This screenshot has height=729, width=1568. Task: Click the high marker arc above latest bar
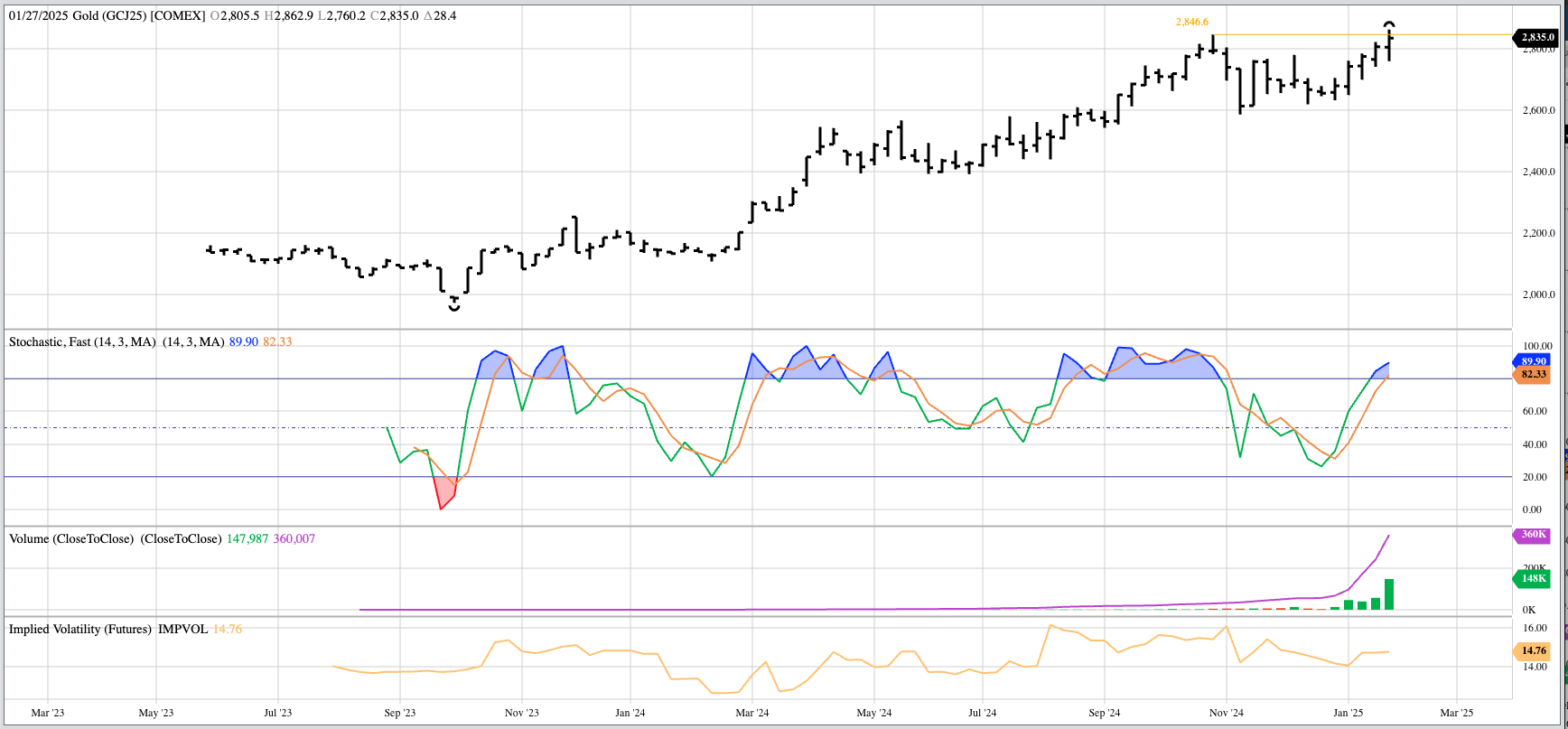[x=1389, y=24]
